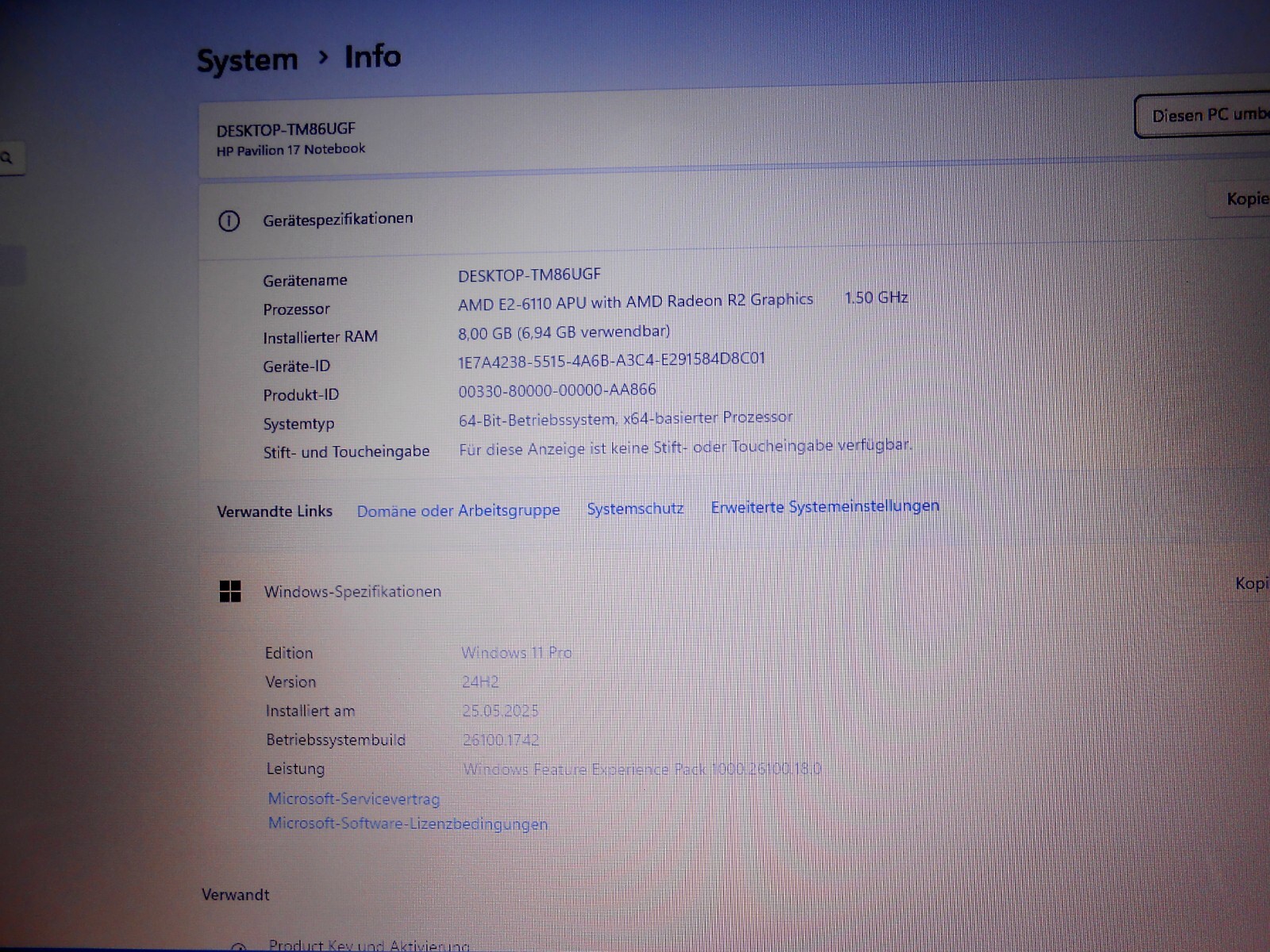Viewport: 1270px width, 952px height.
Task: Click the Windows logo beside Windows-Spezifikationen
Action: tap(230, 591)
